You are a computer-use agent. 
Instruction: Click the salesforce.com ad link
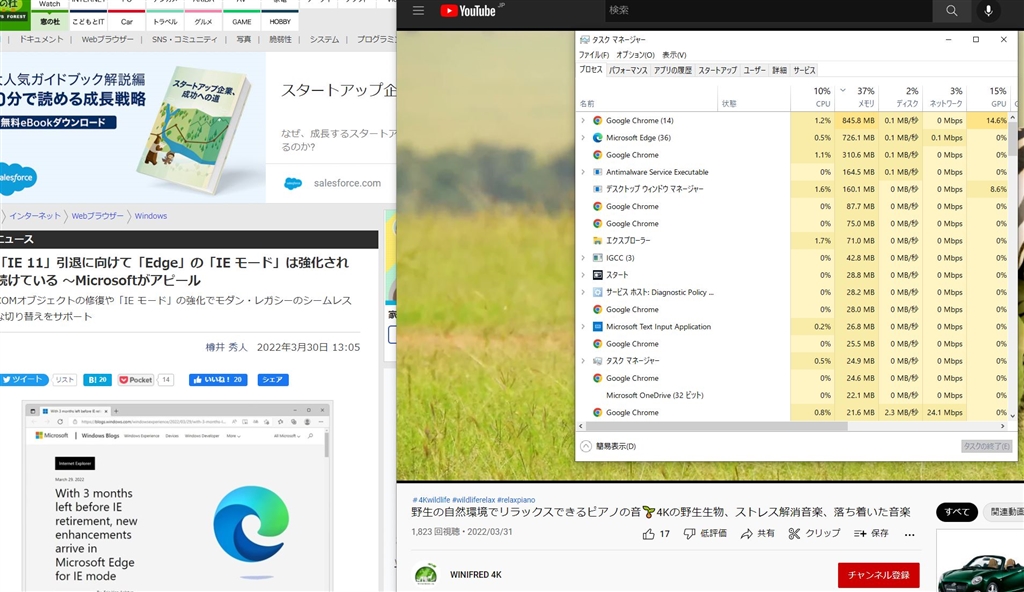347,183
